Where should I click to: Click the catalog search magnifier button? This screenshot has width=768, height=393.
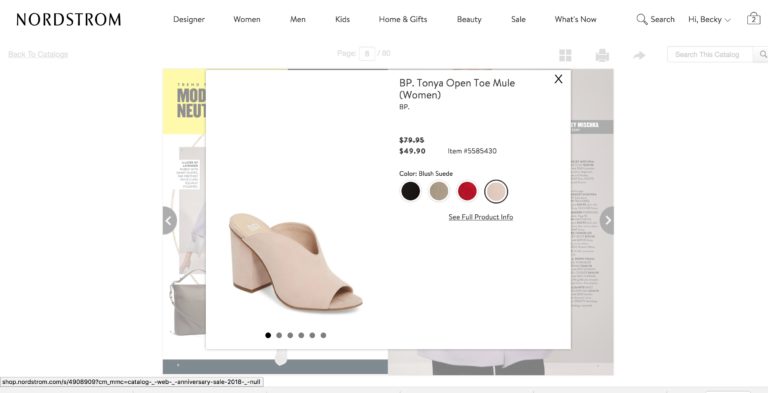762,54
